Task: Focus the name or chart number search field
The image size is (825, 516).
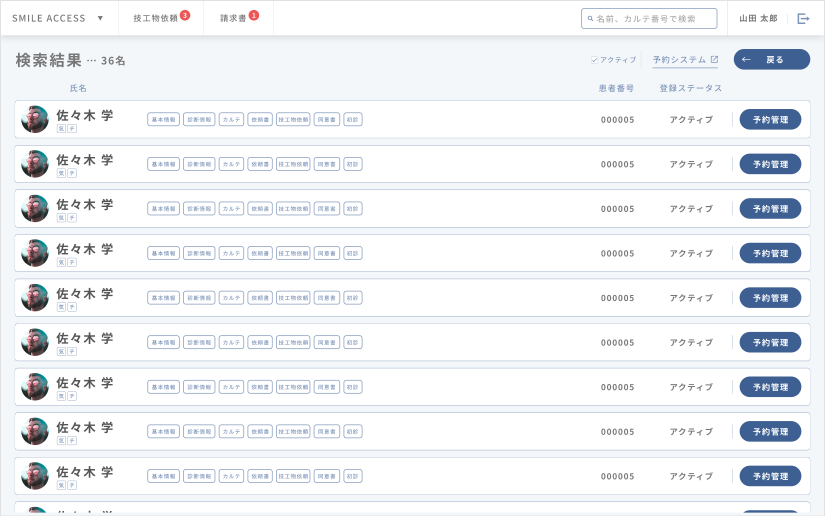Action: click(654, 18)
